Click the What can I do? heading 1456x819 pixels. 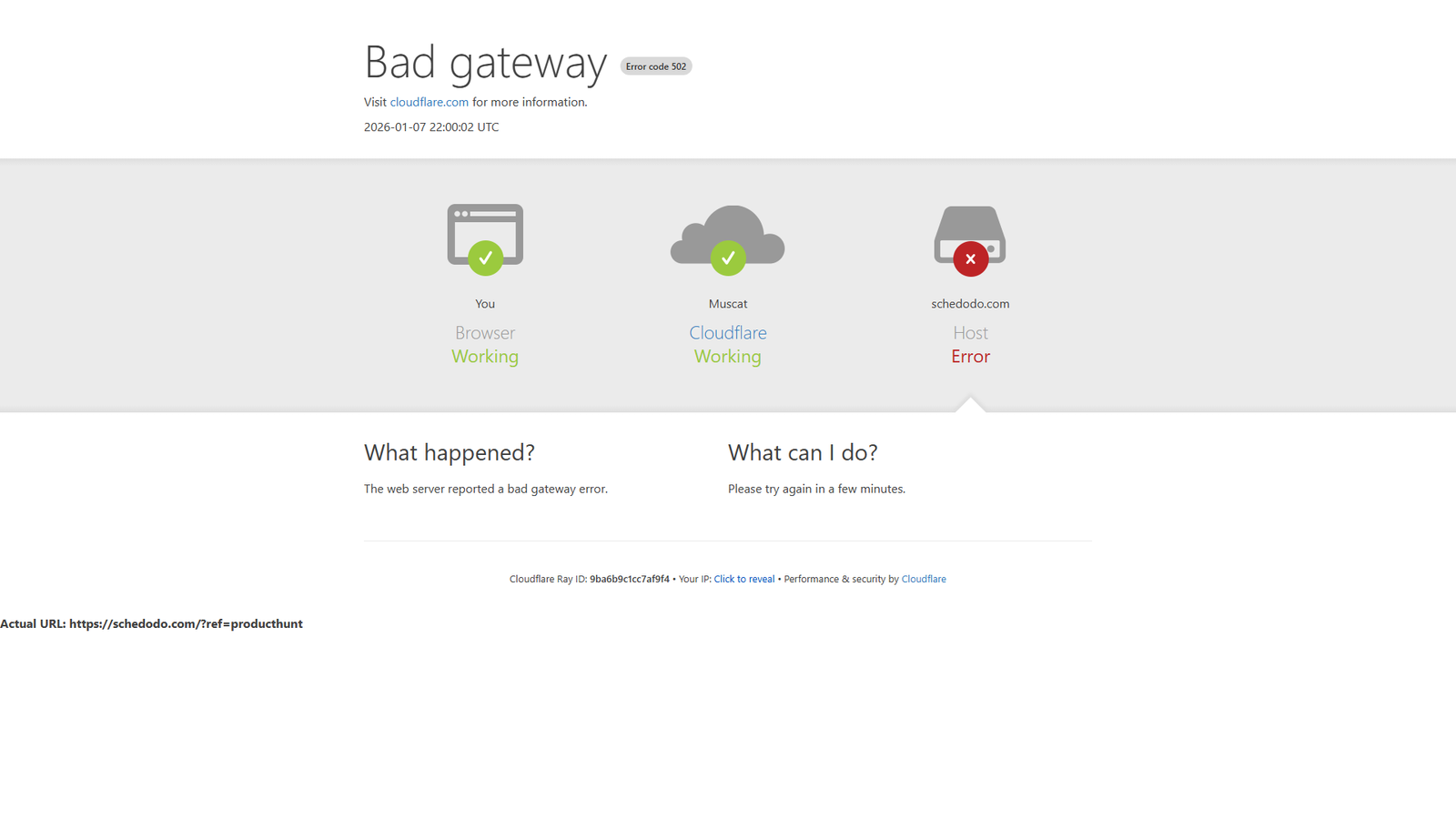pyautogui.click(x=803, y=452)
